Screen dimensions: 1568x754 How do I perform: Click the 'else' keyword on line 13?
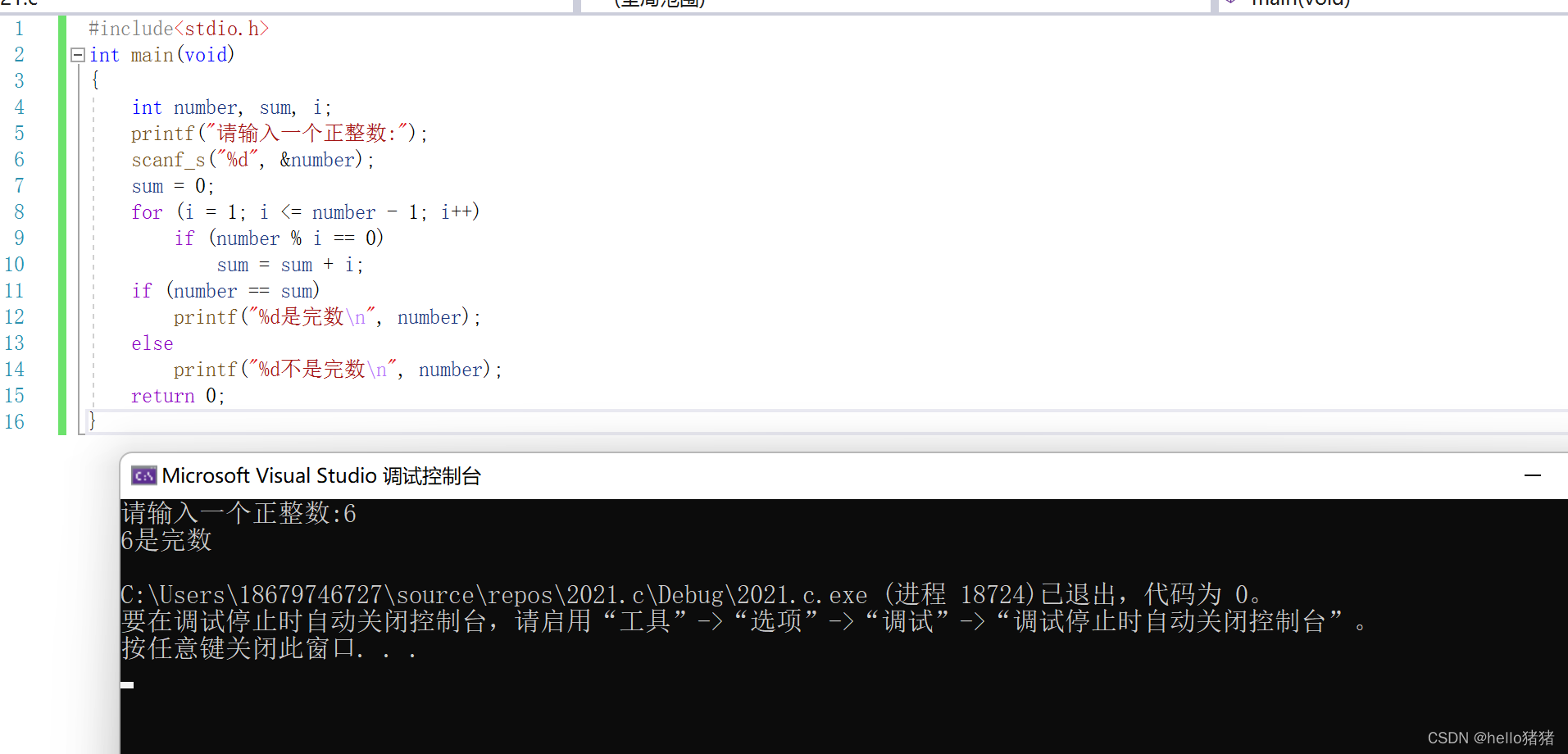pyautogui.click(x=152, y=343)
